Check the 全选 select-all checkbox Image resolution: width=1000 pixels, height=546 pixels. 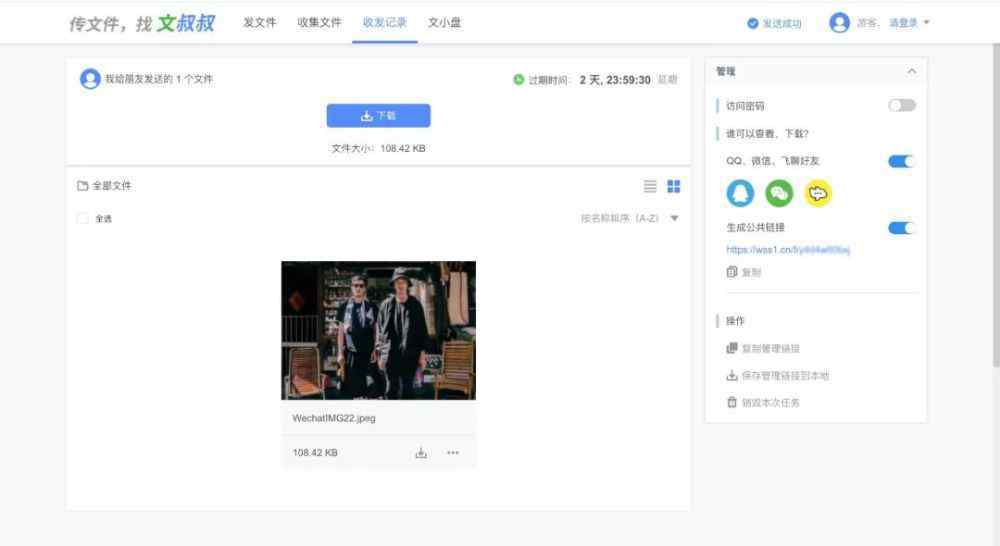pos(82,219)
